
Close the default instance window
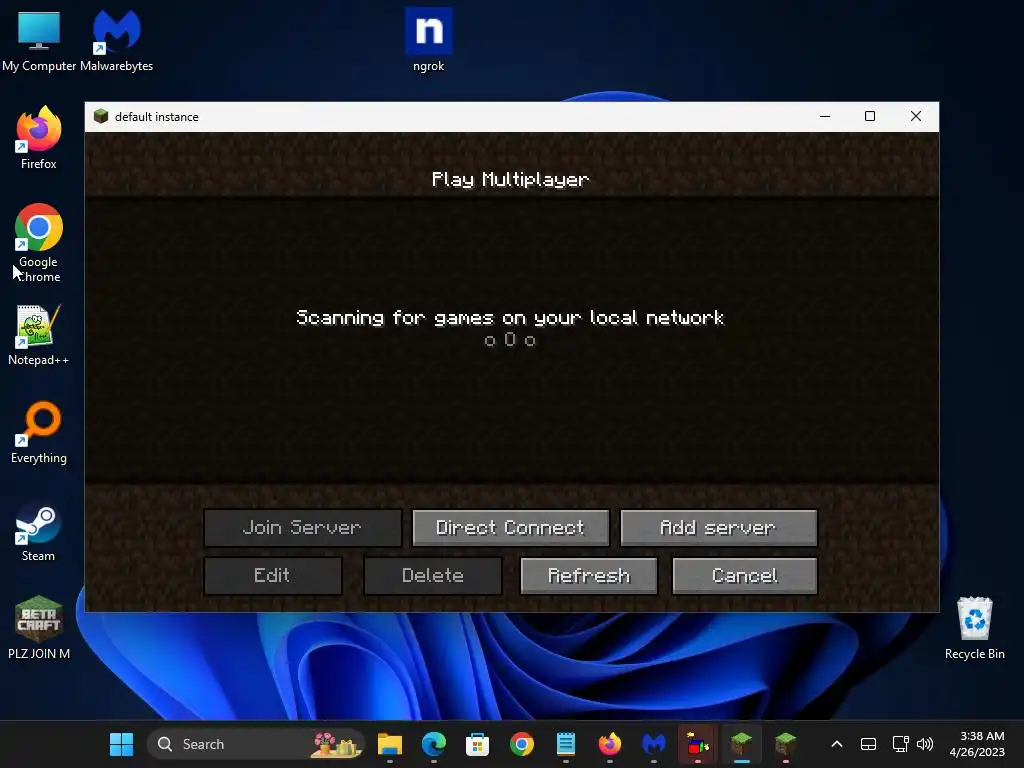(916, 116)
